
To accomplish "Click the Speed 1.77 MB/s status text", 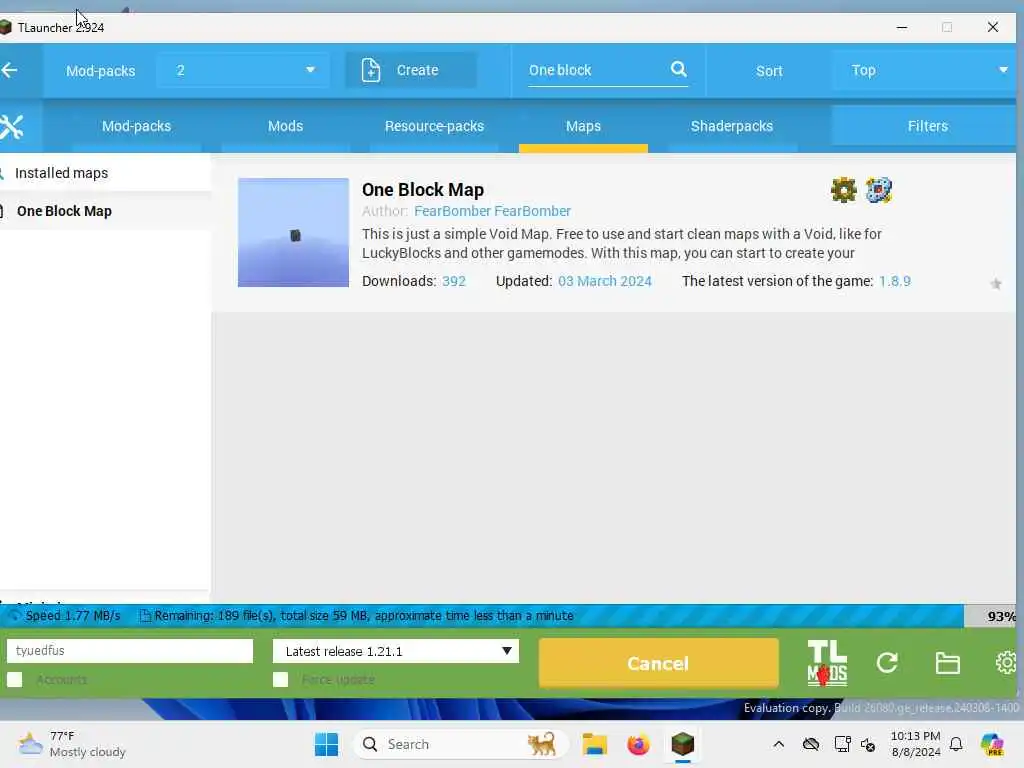I will (72, 615).
